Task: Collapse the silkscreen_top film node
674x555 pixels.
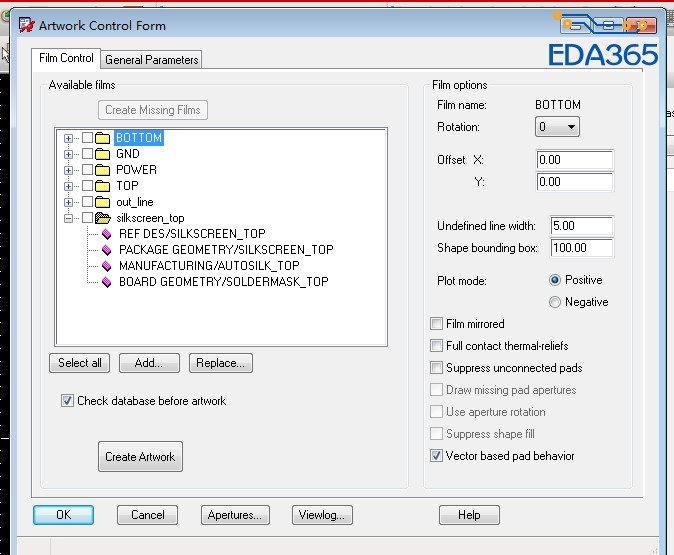Action: point(68,218)
